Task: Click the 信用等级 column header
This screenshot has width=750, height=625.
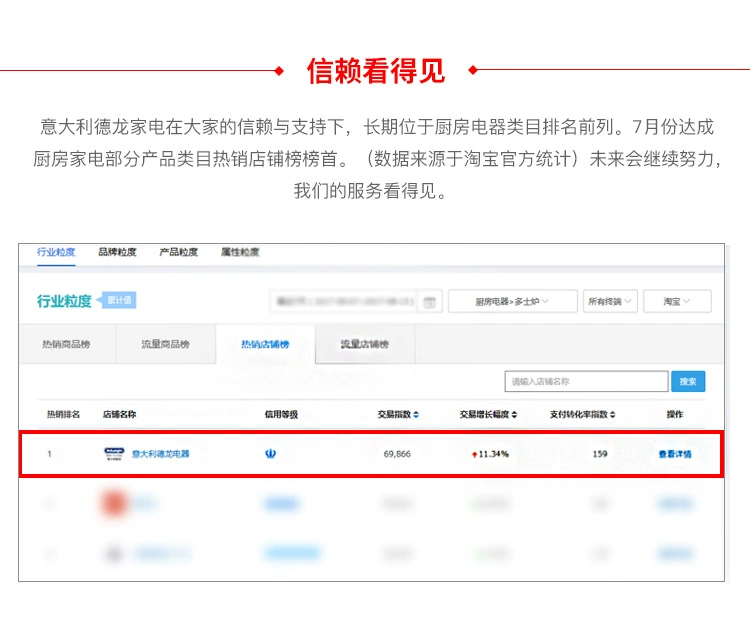Action: point(282,415)
